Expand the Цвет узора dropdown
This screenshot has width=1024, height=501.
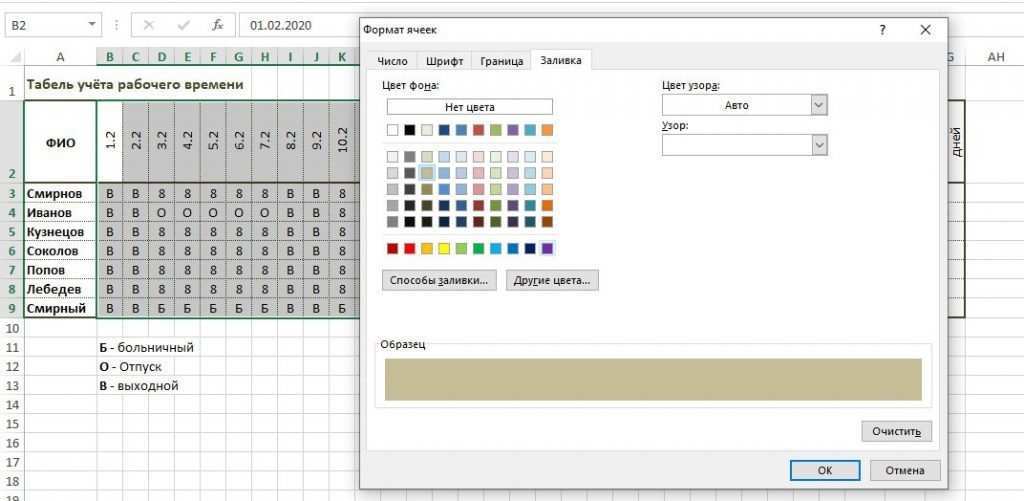[819, 105]
